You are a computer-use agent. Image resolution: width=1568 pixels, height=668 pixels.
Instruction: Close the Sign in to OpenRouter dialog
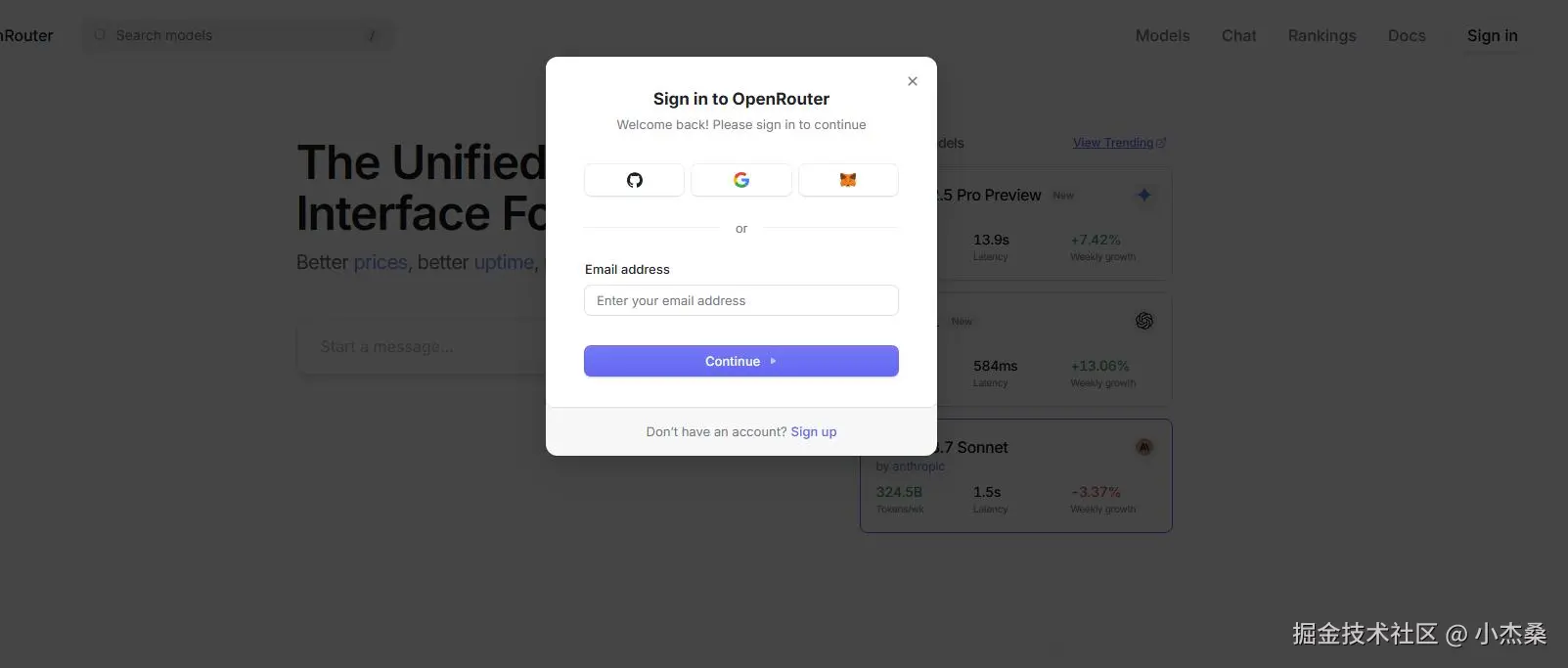[x=913, y=81]
